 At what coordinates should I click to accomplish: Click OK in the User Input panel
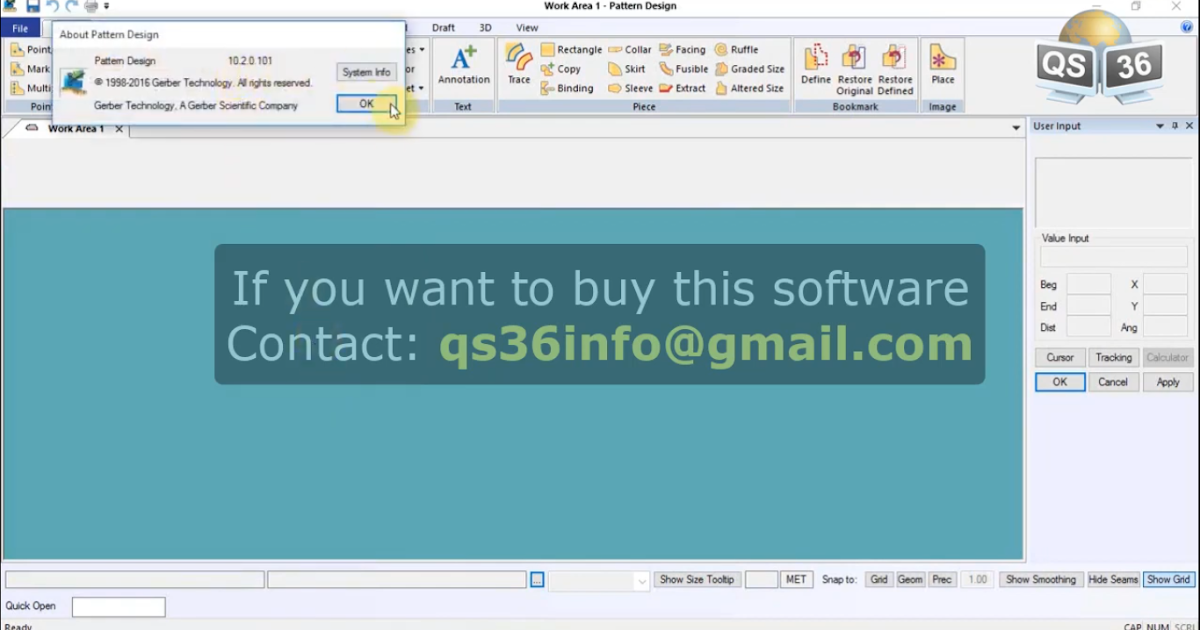[1060, 382]
